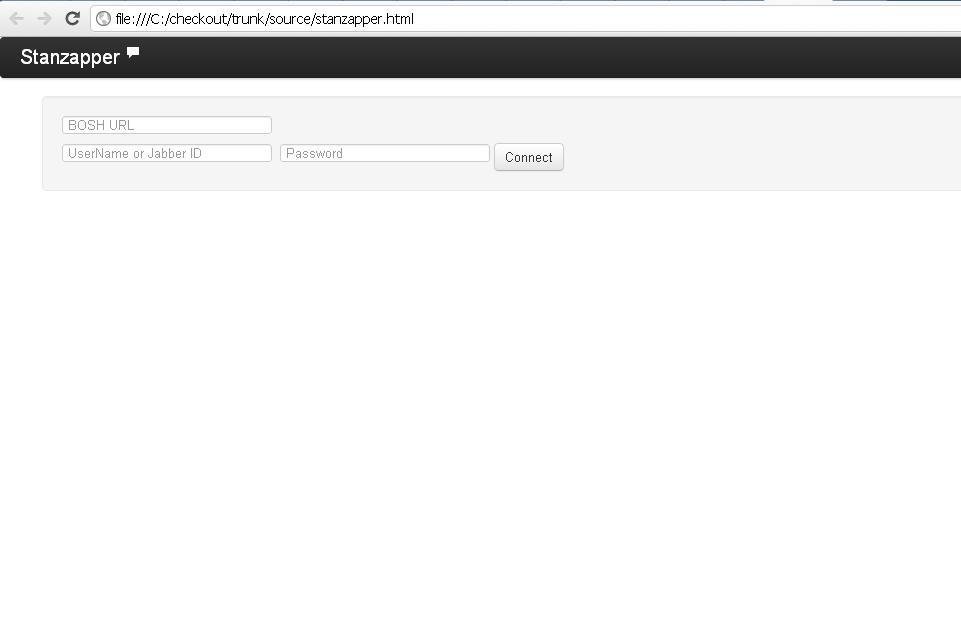This screenshot has width=961, height=635.
Task: Click the globe icon in address bar
Action: [x=104, y=19]
